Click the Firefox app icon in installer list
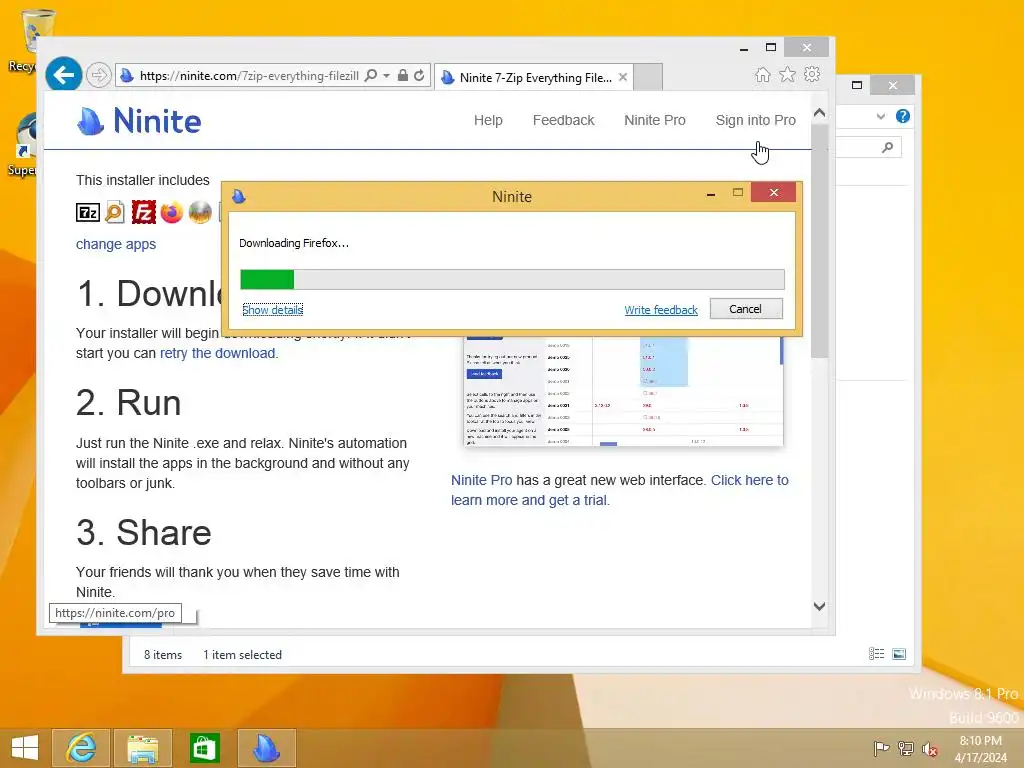Screen dimensions: 1024x768 point(172,212)
